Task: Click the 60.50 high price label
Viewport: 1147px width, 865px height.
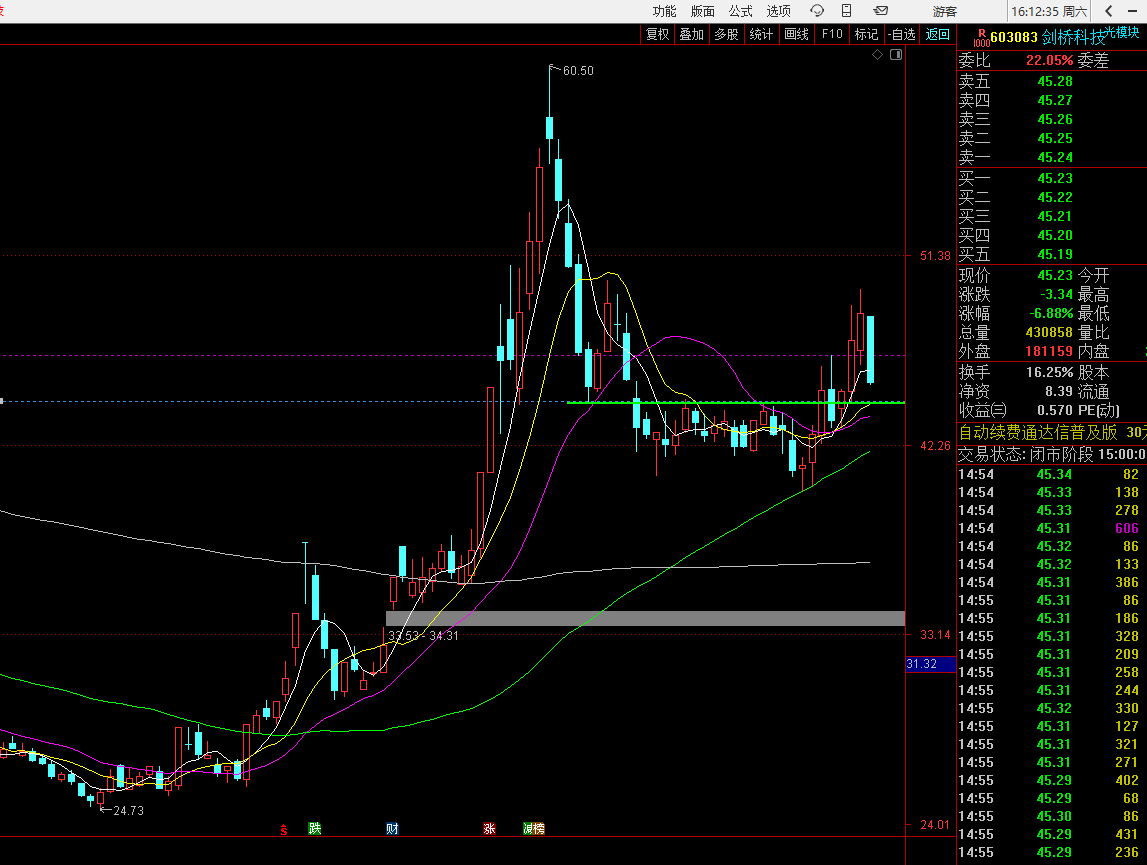Action: point(578,71)
